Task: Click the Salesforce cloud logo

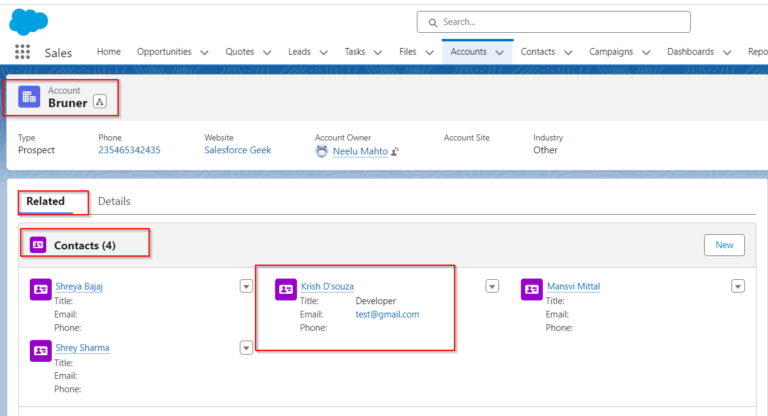Action: tap(29, 20)
